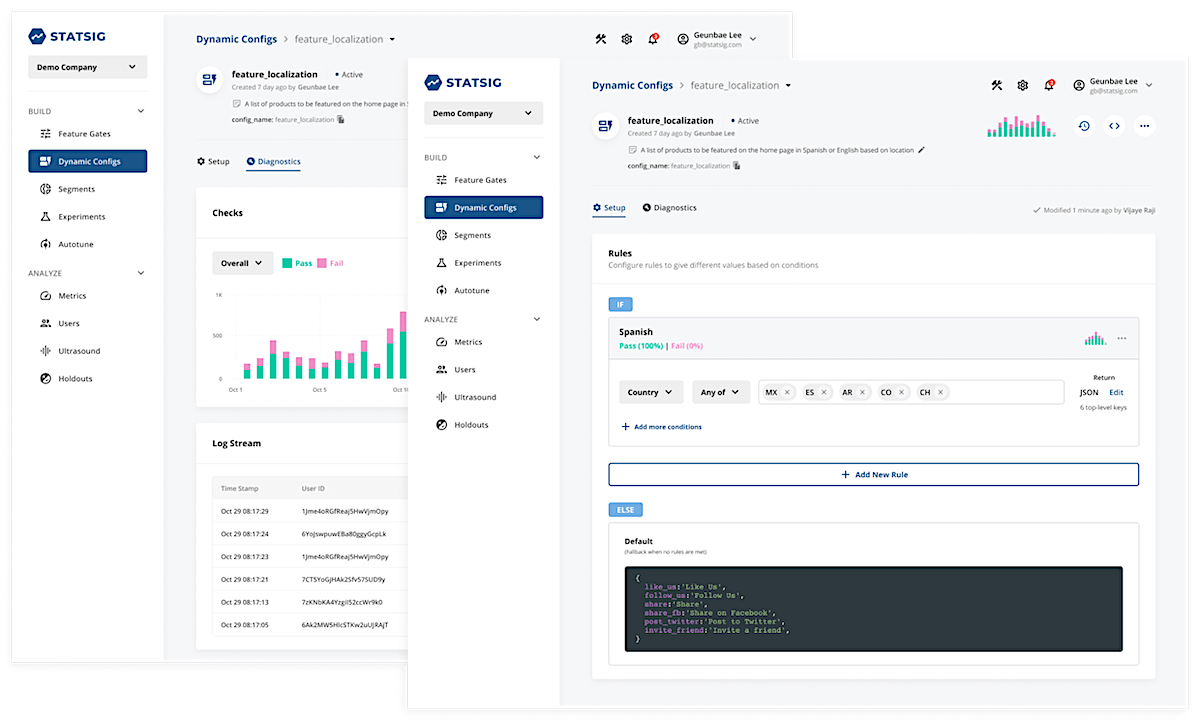Image resolution: width=1200 pixels, height=720 pixels.
Task: Go to the Dynamic Configs breadcrumb in the front window
Action: (x=632, y=85)
